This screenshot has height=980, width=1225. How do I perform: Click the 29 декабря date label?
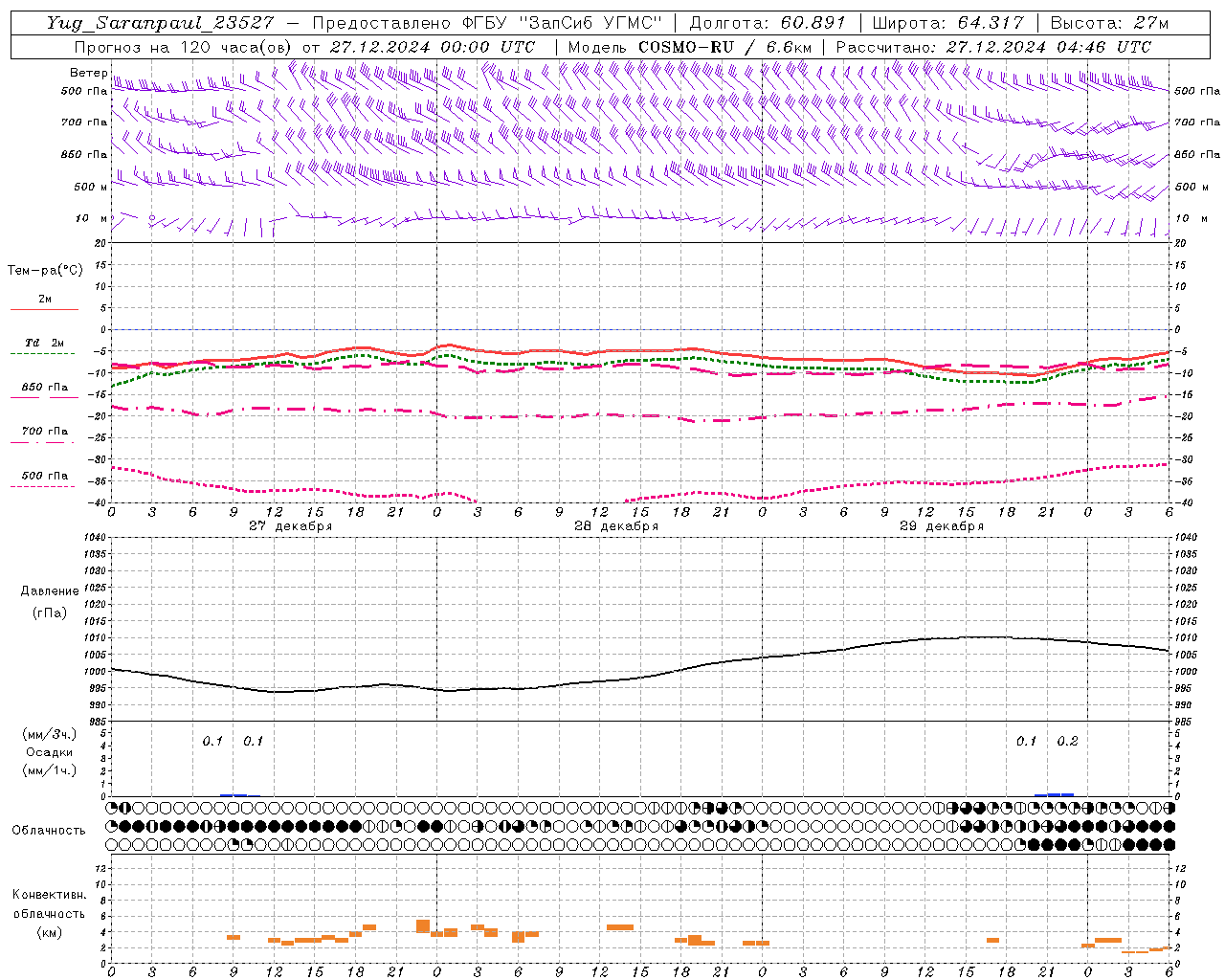pos(942,526)
